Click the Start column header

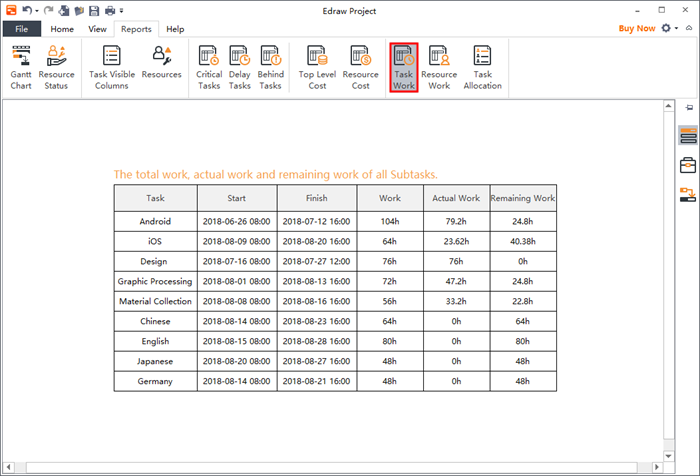(237, 198)
